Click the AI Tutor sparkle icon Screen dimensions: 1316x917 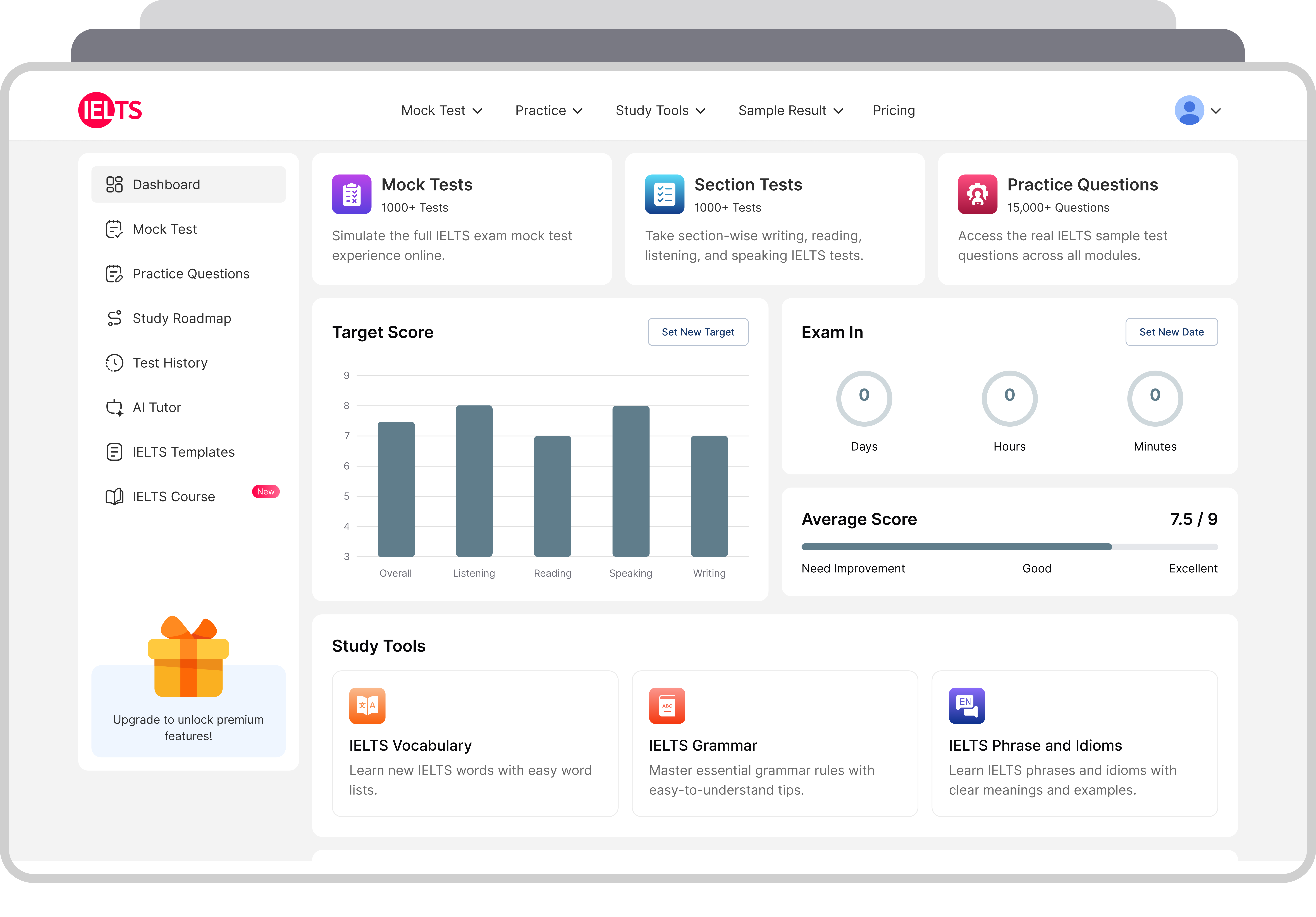pyautogui.click(x=115, y=407)
